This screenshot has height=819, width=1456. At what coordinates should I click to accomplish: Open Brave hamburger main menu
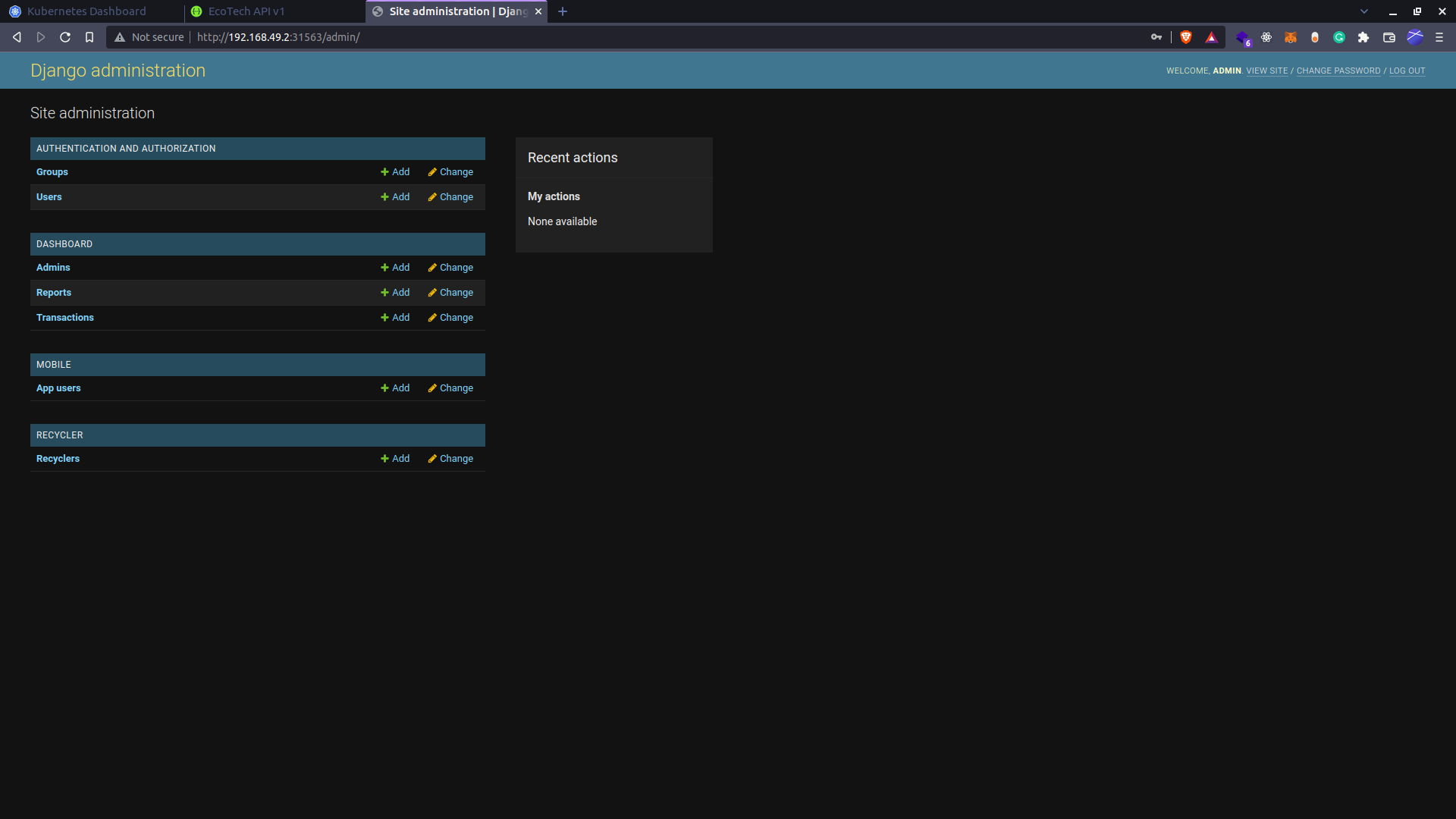click(x=1439, y=37)
